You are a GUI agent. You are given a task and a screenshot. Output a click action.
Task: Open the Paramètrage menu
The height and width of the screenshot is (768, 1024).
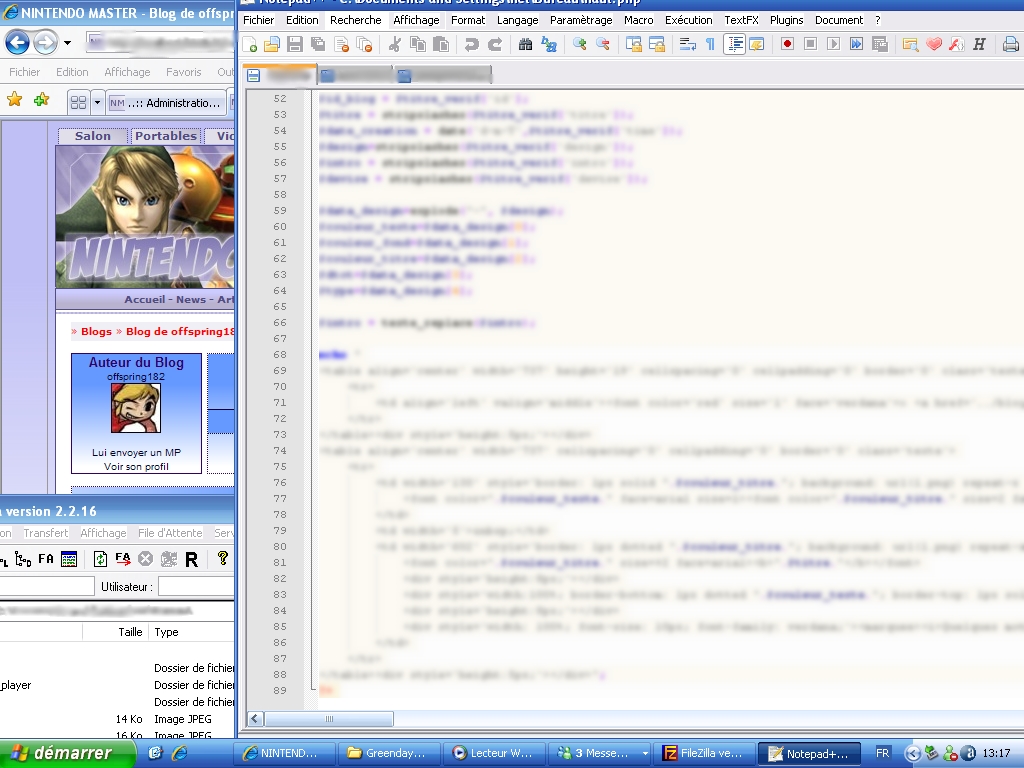click(x=581, y=20)
